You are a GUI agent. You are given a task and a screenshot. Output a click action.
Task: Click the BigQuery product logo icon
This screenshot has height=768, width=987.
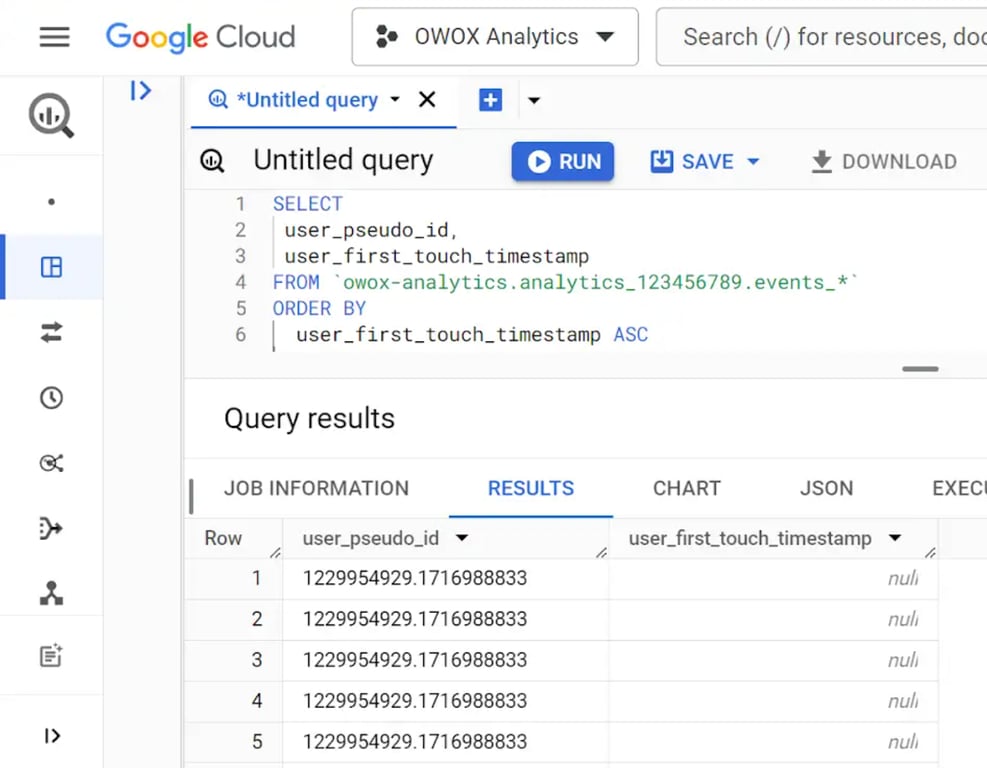(52, 115)
